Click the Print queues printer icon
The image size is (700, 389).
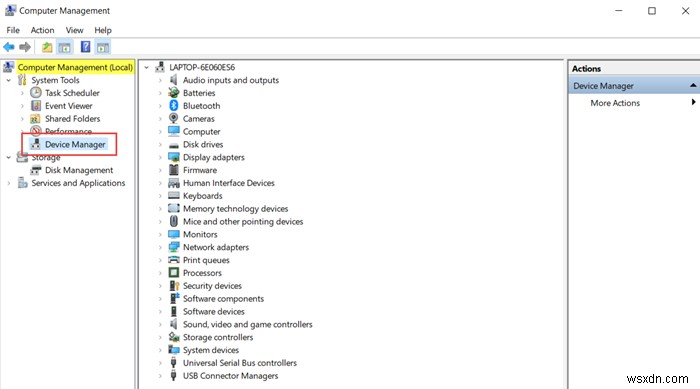tap(174, 260)
